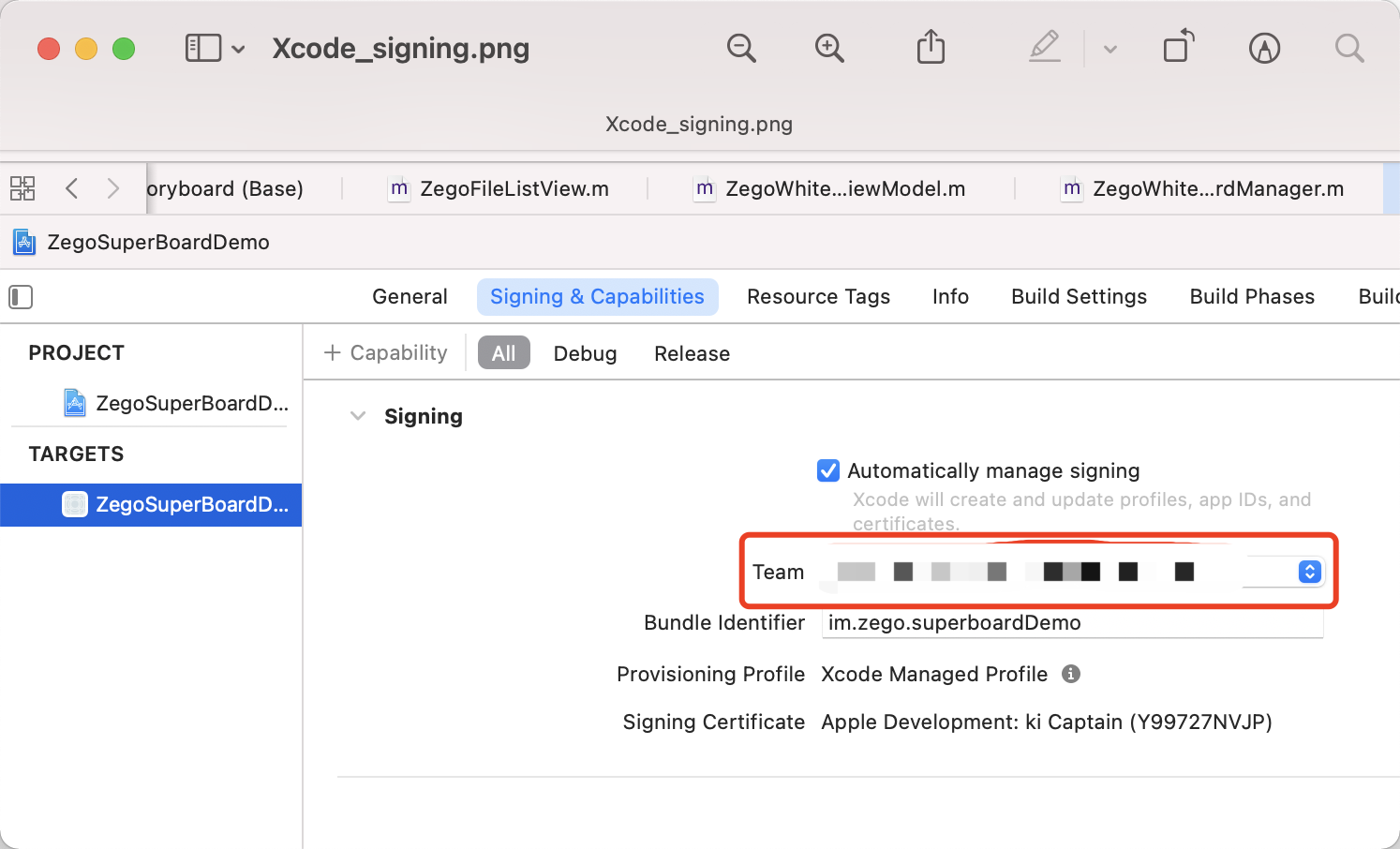
Task: Collapse the Signing section
Action: coord(357,416)
